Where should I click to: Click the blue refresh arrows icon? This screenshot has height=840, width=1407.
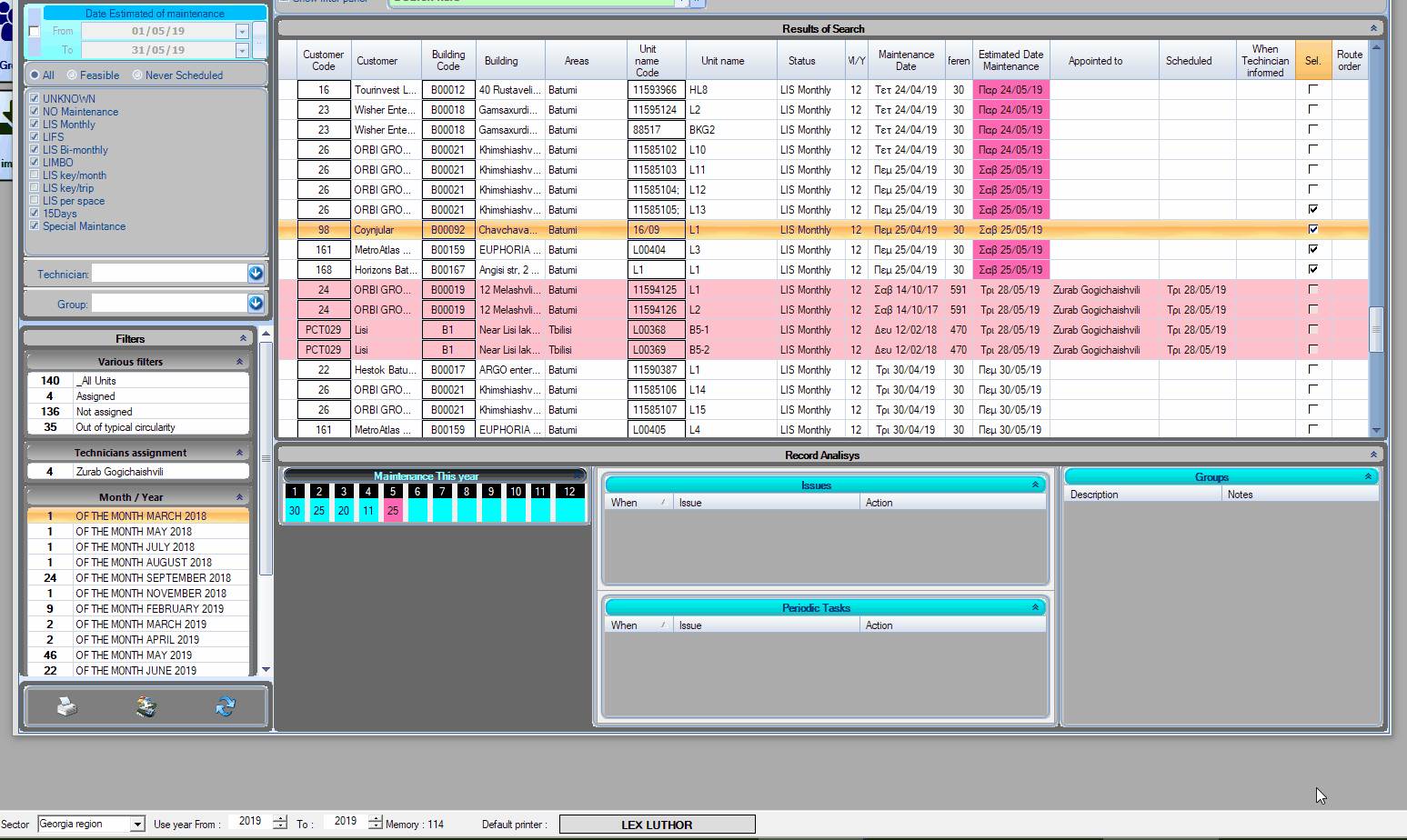pos(226,706)
